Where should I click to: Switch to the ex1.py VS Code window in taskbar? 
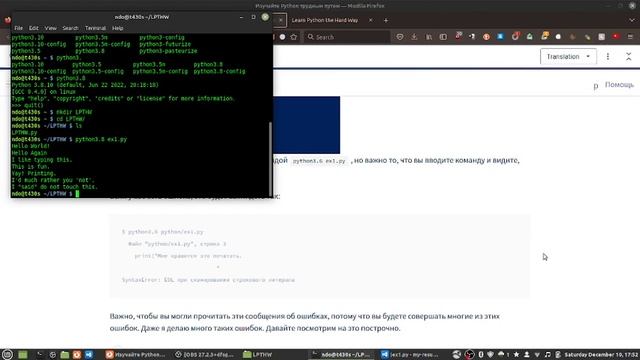[x=410, y=354]
